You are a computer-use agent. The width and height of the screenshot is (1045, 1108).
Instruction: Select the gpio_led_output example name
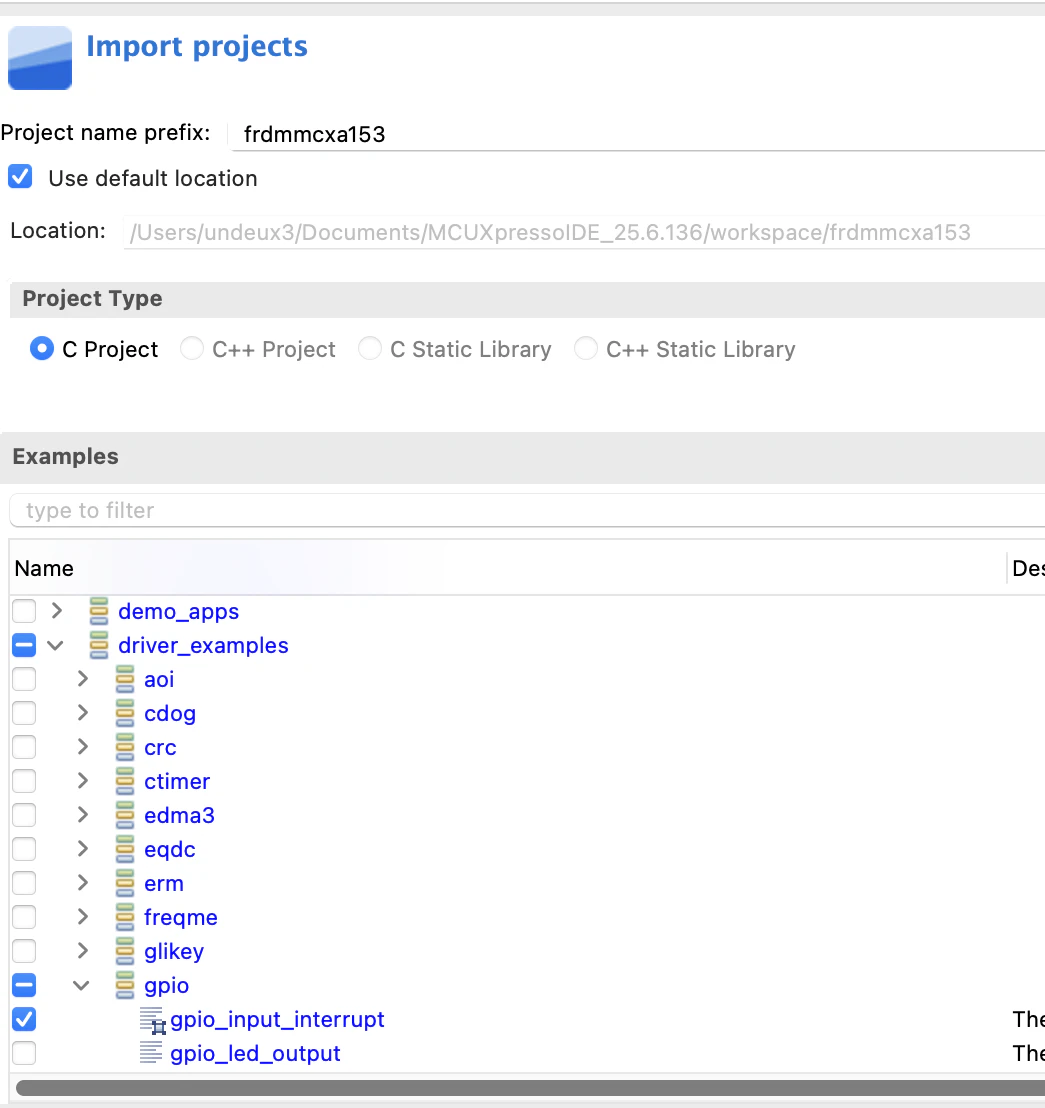[x=255, y=1054]
